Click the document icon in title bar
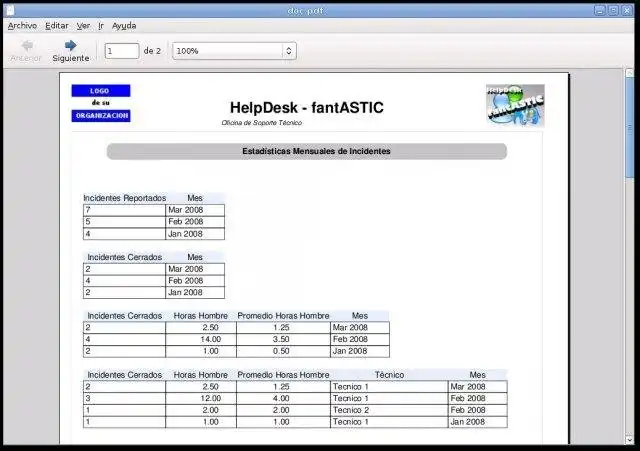 10,10
